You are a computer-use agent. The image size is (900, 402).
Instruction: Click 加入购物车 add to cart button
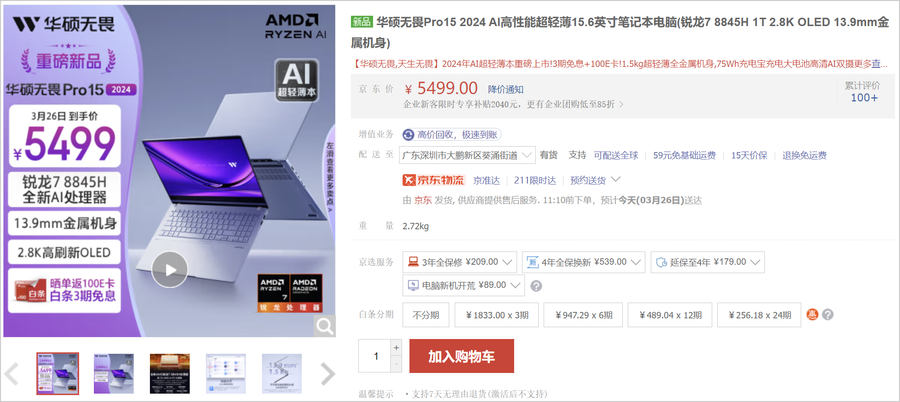click(461, 356)
